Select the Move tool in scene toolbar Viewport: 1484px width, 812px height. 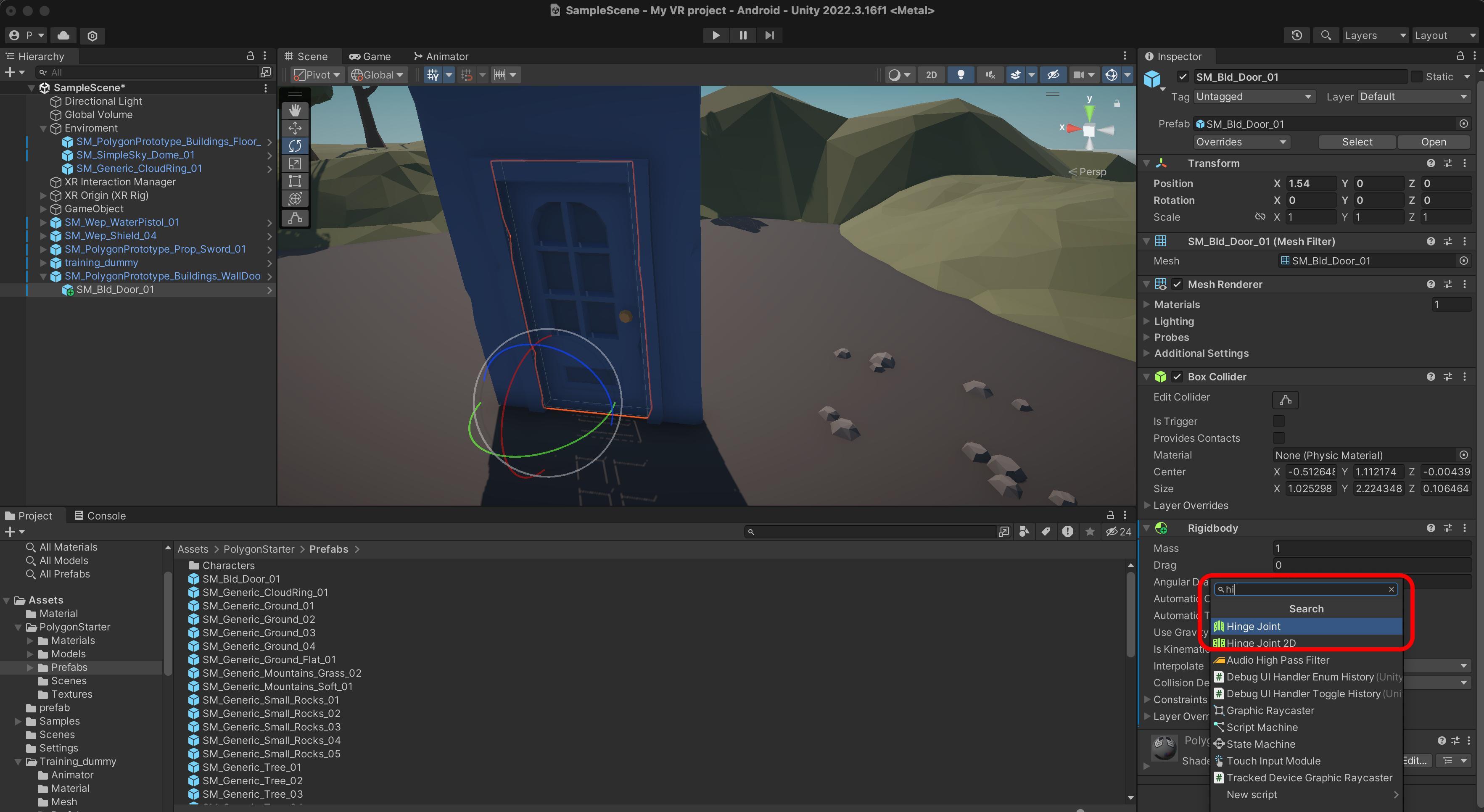[295, 128]
